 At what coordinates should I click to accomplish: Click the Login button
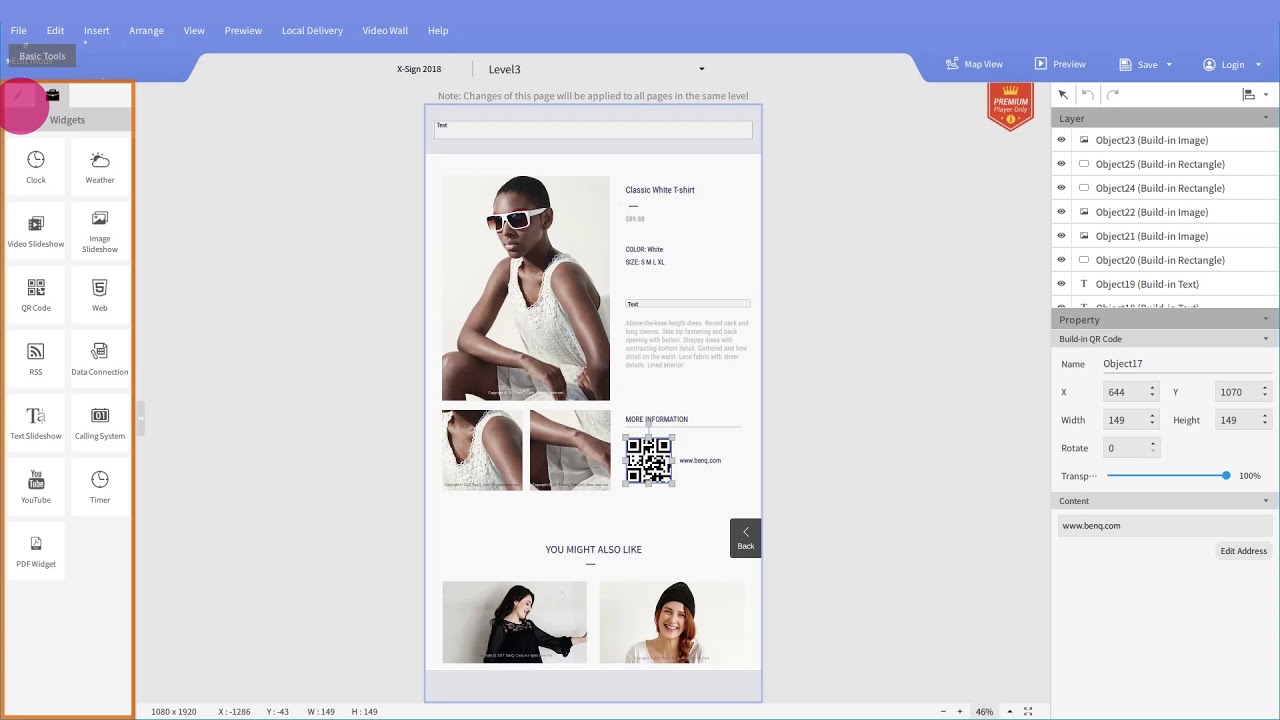click(1224, 64)
